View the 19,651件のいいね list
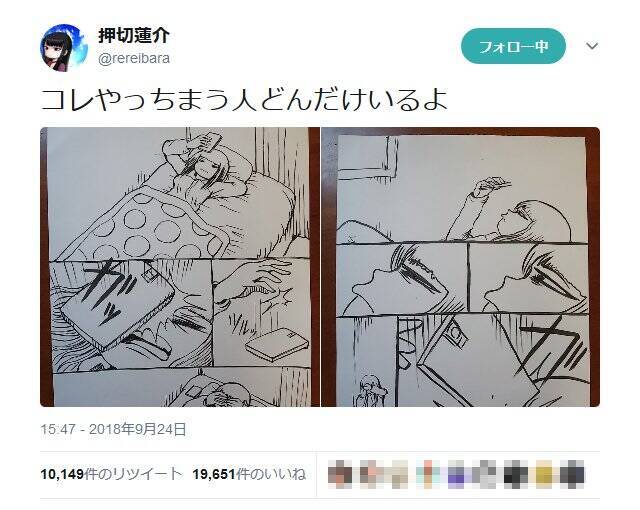 [249, 474]
